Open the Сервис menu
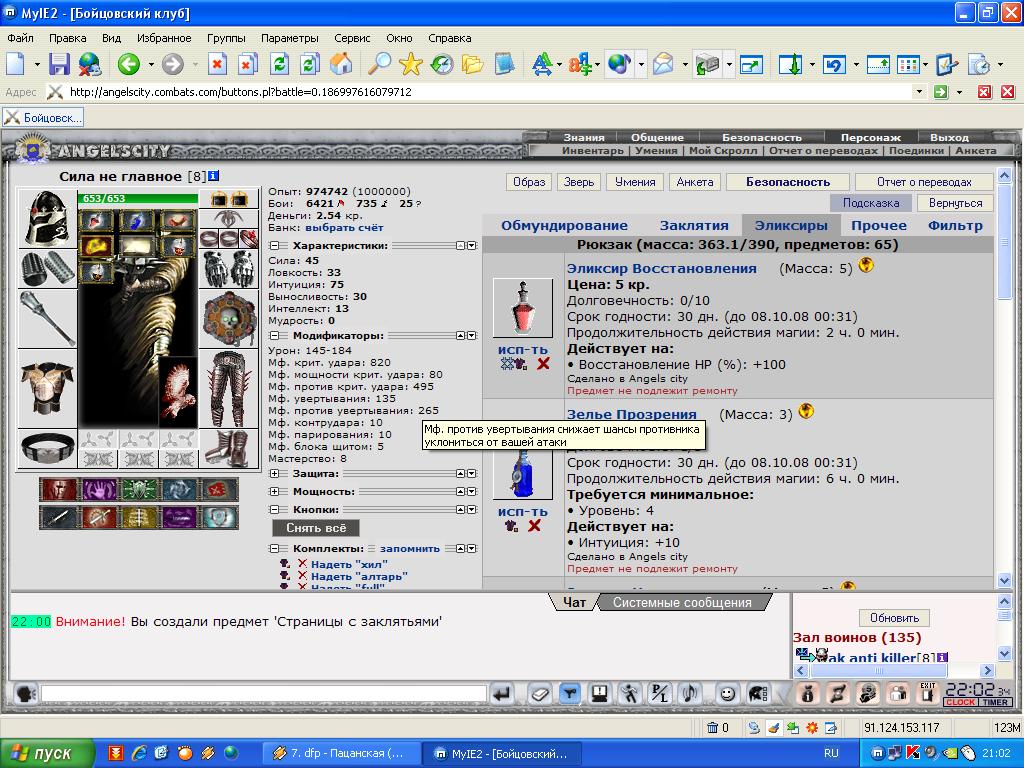The width and height of the screenshot is (1024, 768). click(352, 38)
